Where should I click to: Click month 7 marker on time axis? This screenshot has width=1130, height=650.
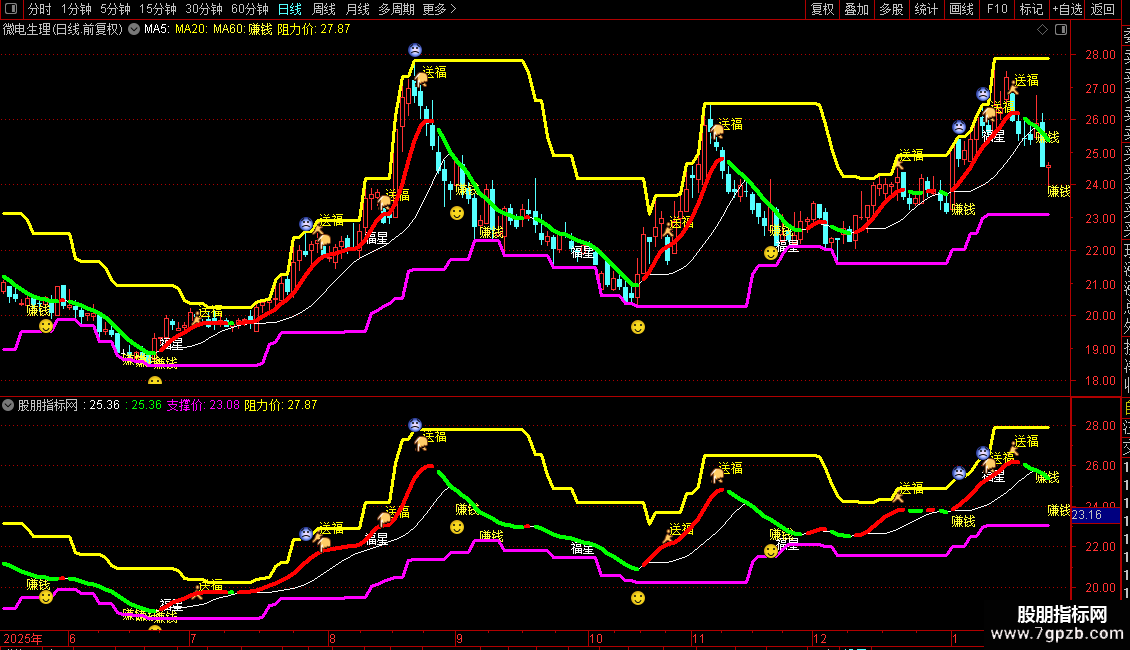pyautogui.click(x=193, y=638)
